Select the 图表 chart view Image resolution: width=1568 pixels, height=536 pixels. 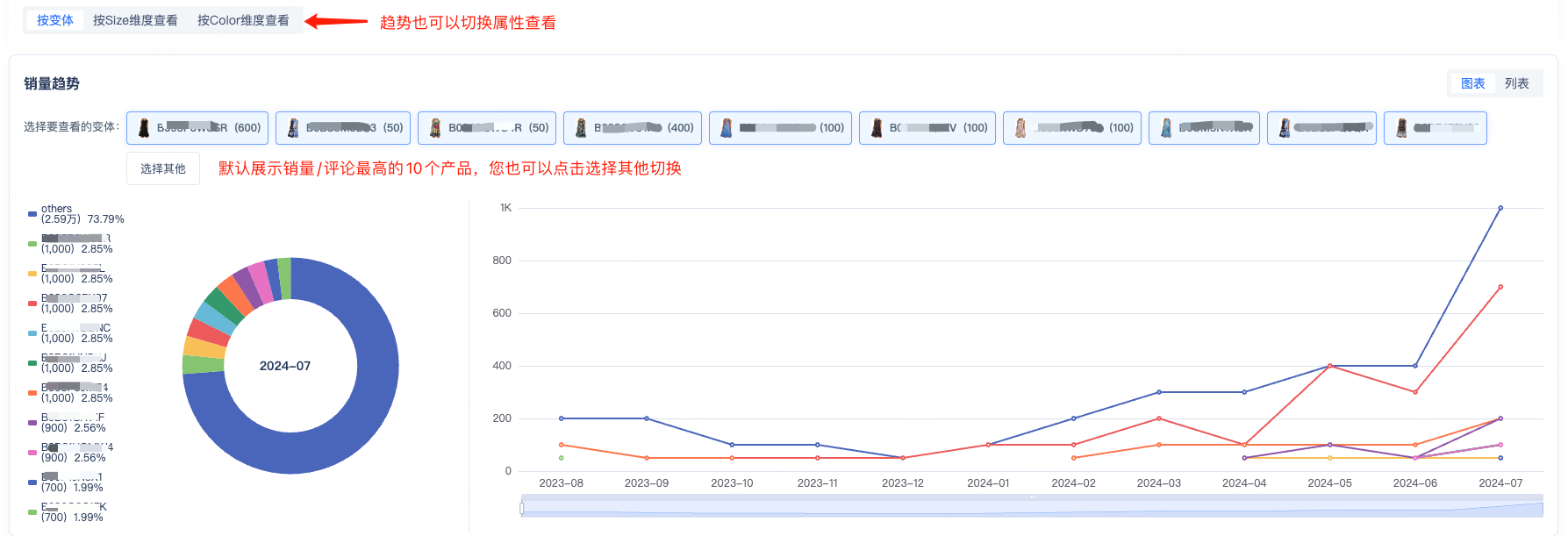(1472, 83)
